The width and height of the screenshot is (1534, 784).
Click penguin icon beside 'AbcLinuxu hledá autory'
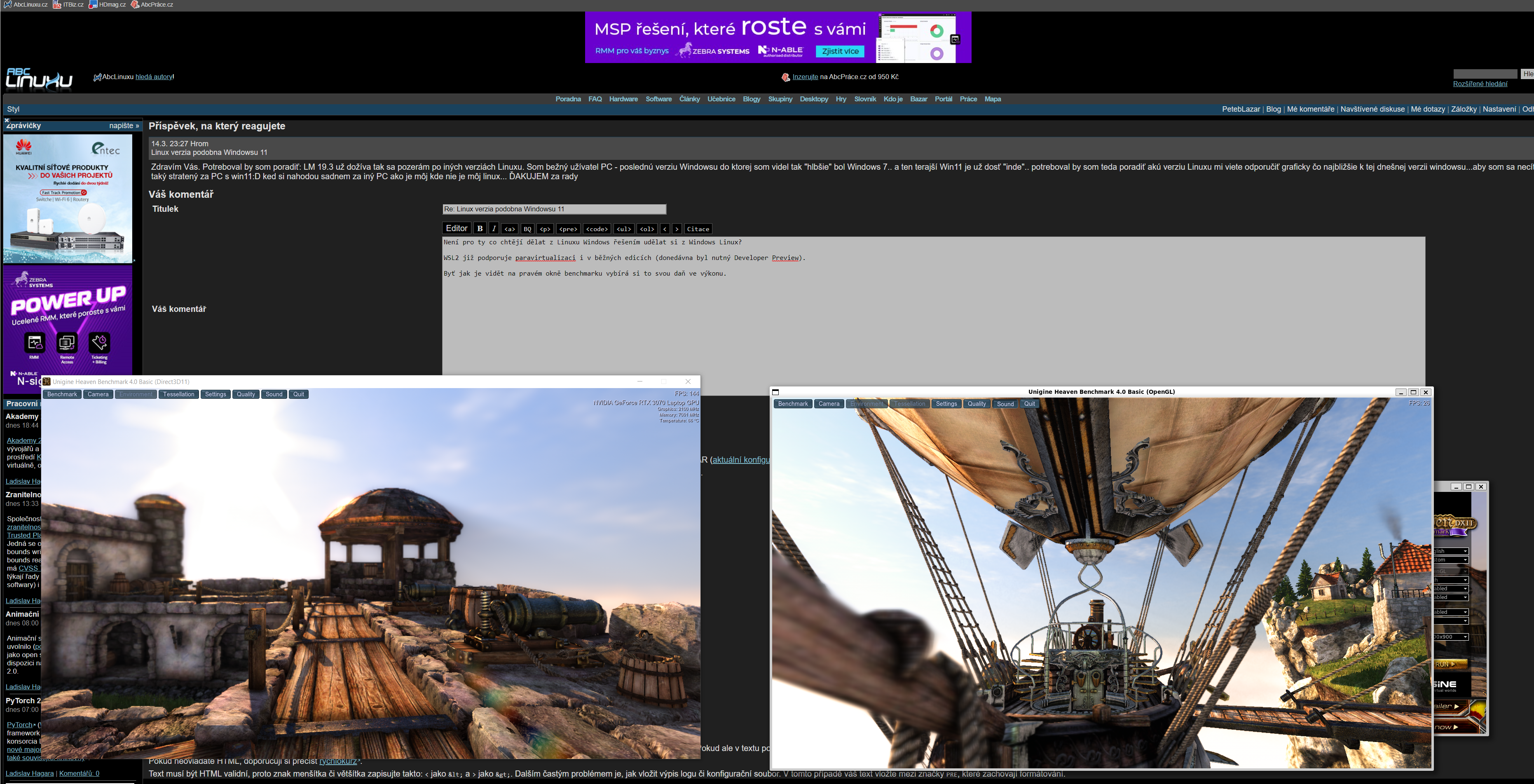point(97,77)
